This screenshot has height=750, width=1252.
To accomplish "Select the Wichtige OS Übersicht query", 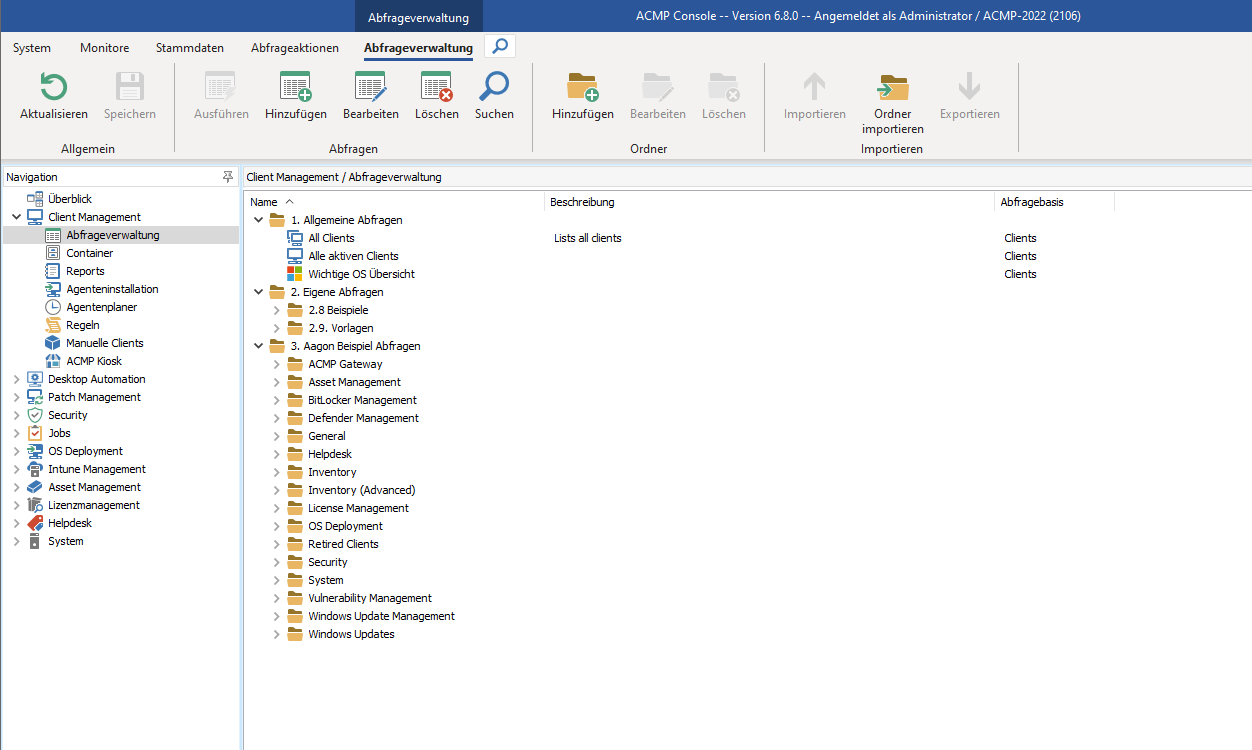I will (x=361, y=274).
